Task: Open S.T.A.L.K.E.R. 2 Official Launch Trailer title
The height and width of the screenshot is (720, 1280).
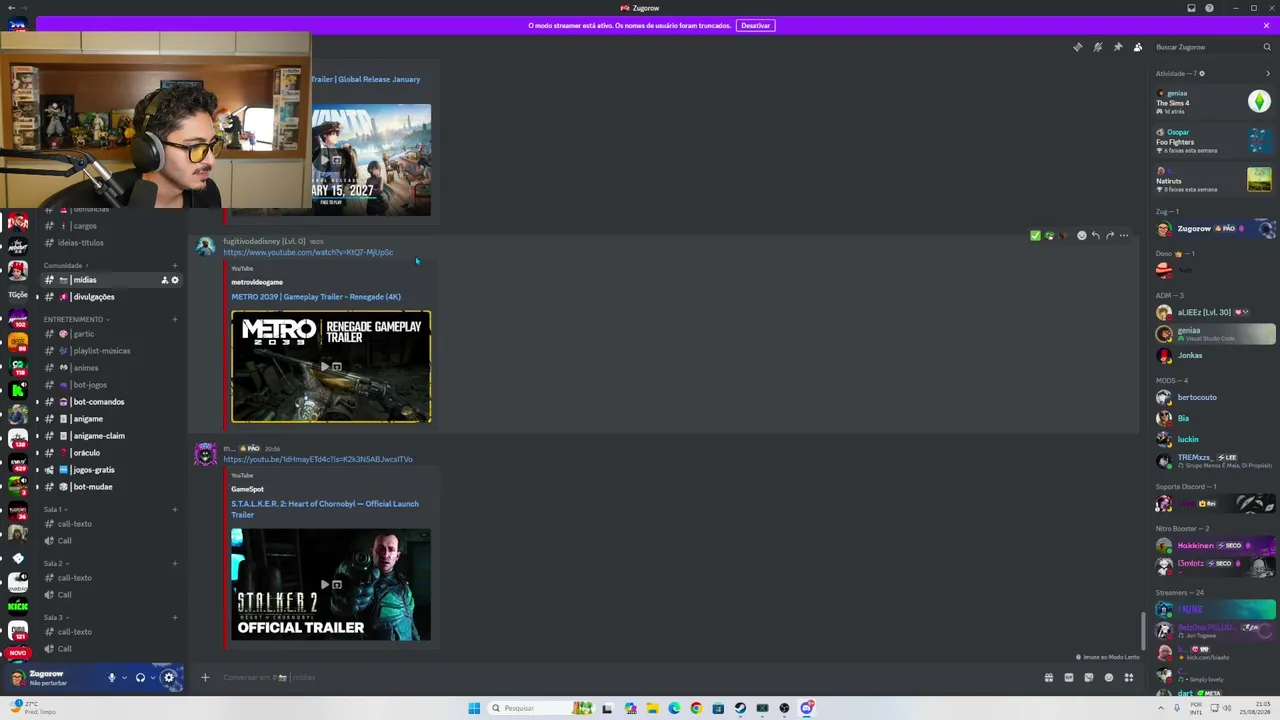Action: pyautogui.click(x=325, y=509)
